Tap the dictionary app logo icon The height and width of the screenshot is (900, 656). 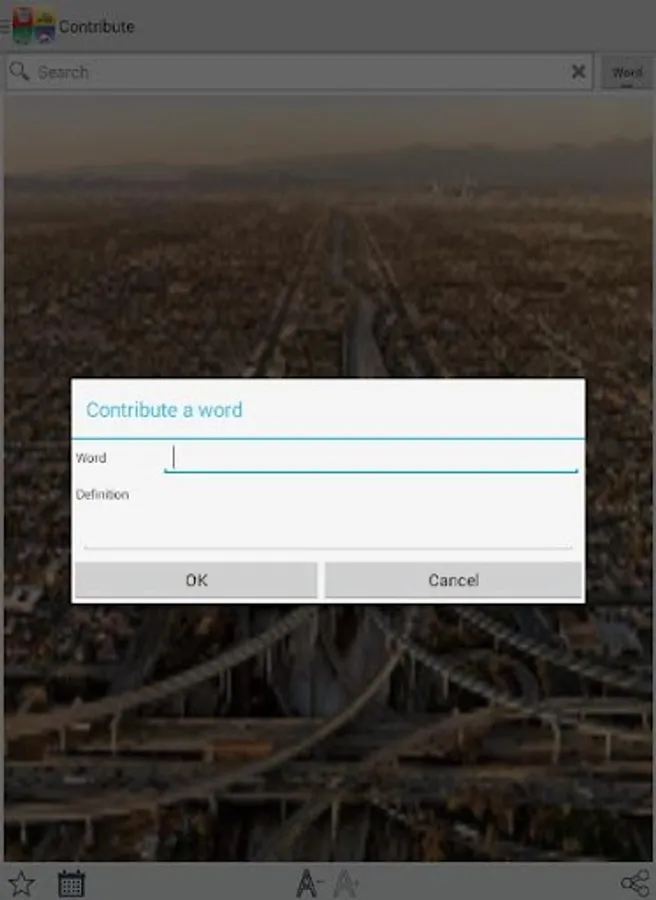pos(34,26)
